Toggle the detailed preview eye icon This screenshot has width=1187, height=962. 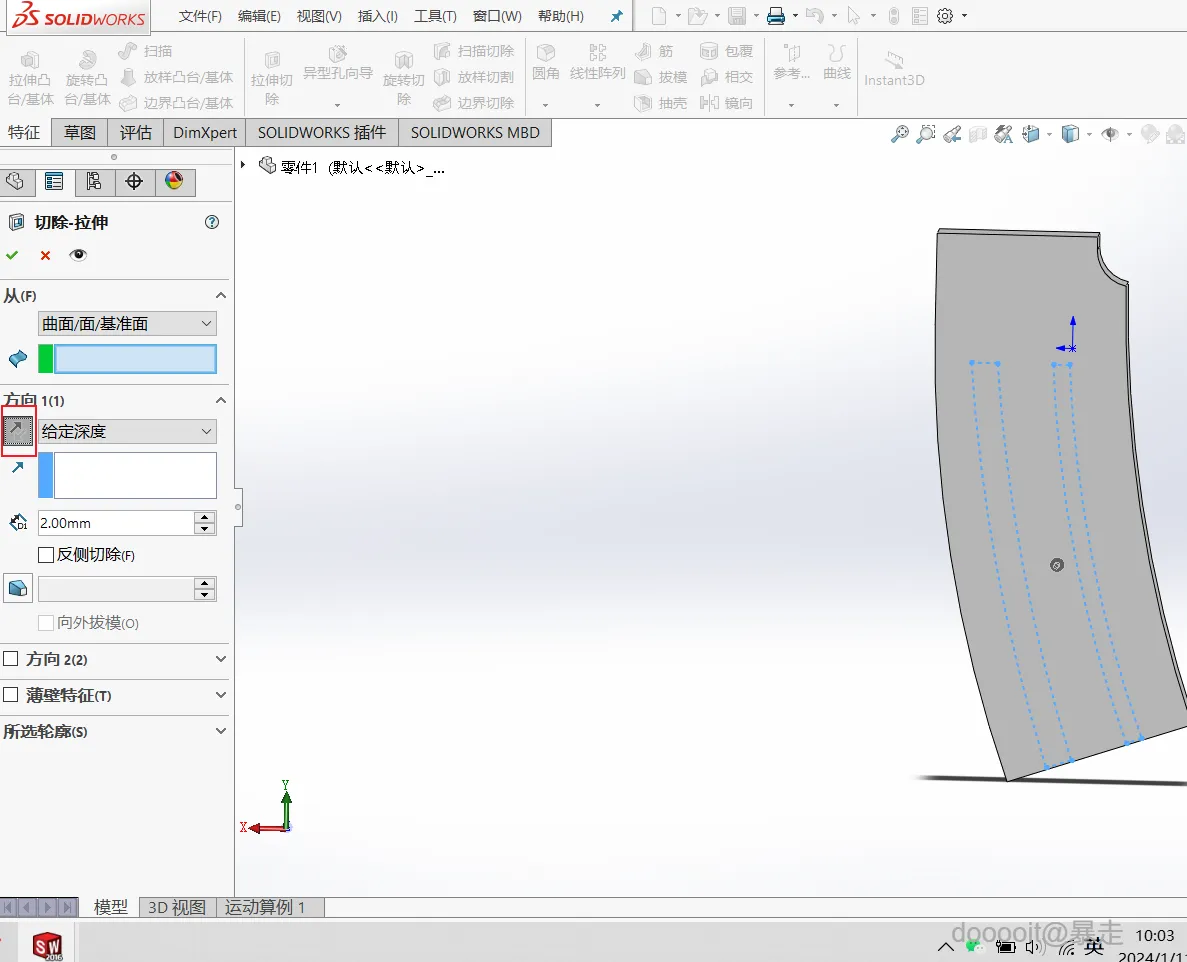[x=78, y=255]
